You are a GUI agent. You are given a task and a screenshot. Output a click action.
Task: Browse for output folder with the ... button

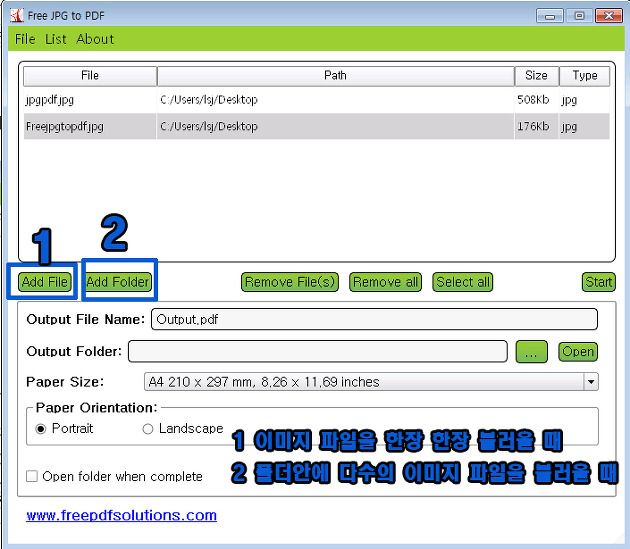tap(532, 352)
